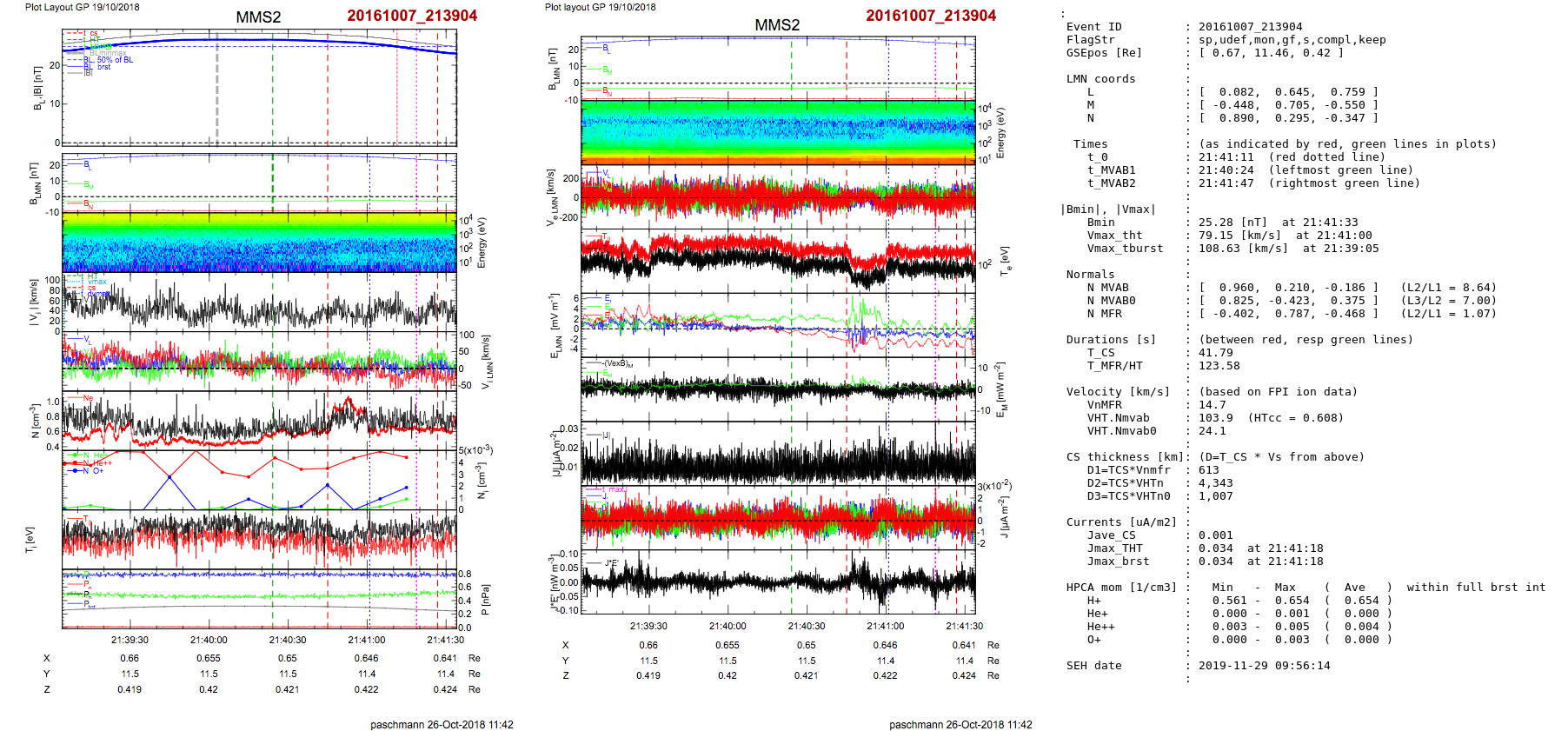Click the paschmann 26-Oct-2018 footer under left plot
Image resolution: width=1568 pixels, height=731 pixels.
(442, 724)
